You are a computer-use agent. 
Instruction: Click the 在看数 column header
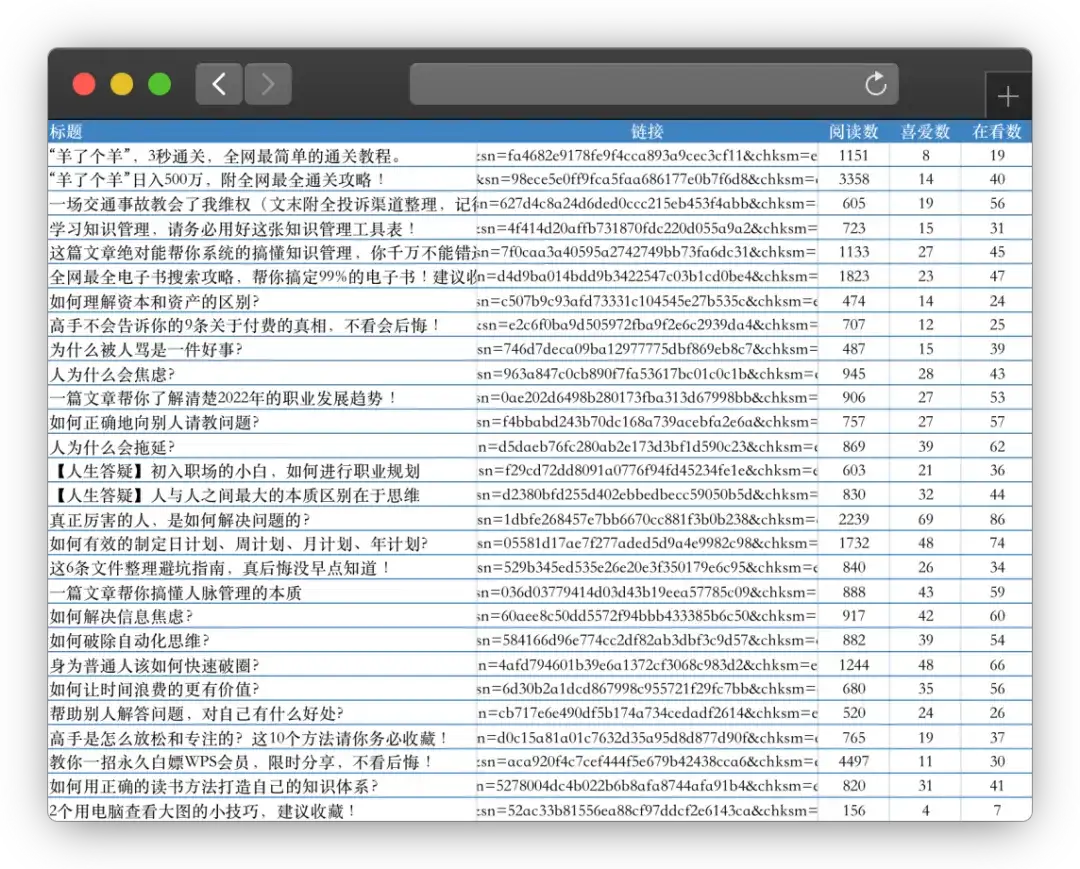(x=997, y=132)
